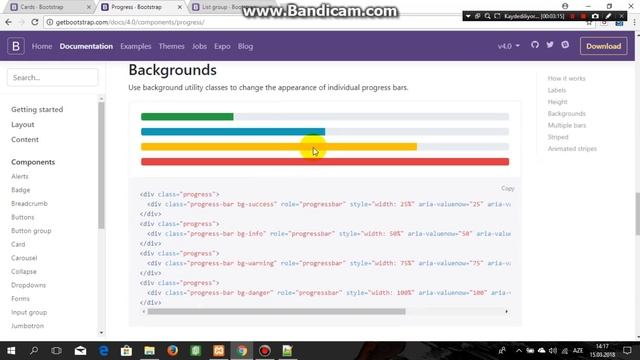Focus the docs Search field
The height and width of the screenshot is (360, 640).
click(53, 77)
